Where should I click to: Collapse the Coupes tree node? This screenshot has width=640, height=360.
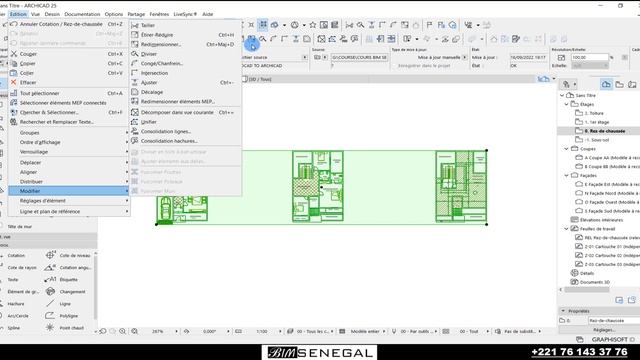tap(567, 149)
